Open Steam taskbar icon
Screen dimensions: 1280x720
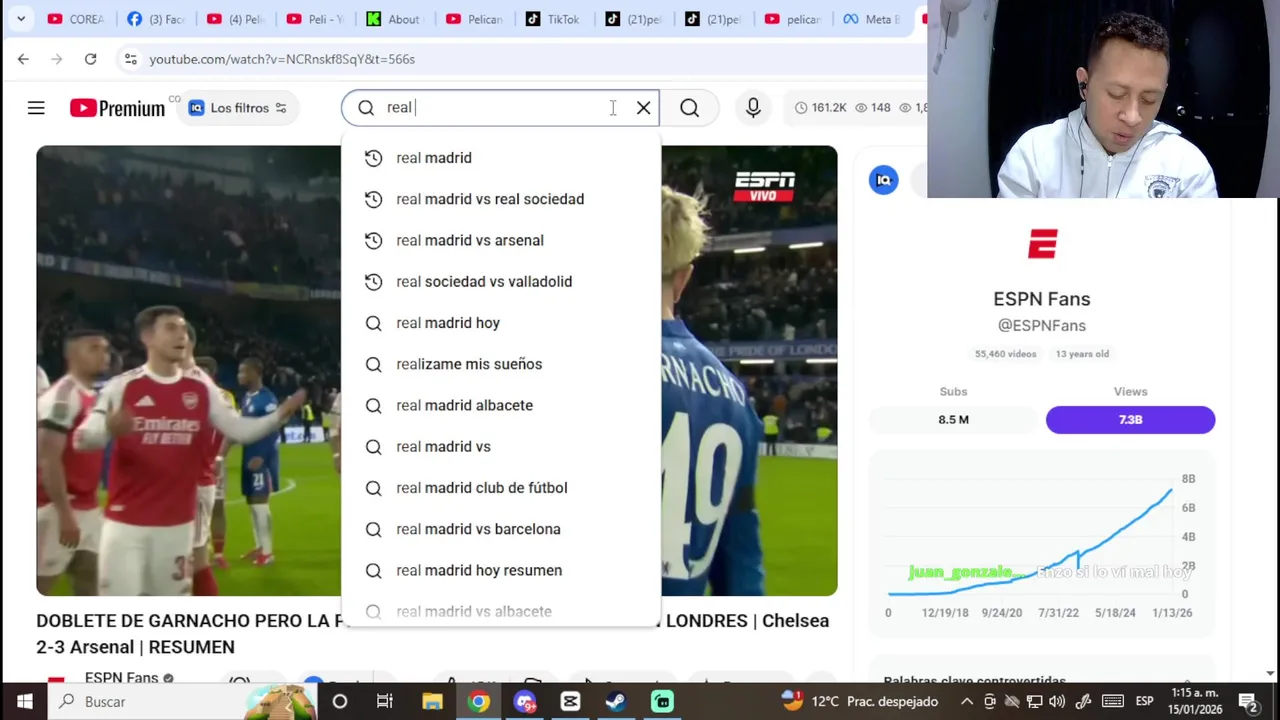[x=616, y=702]
